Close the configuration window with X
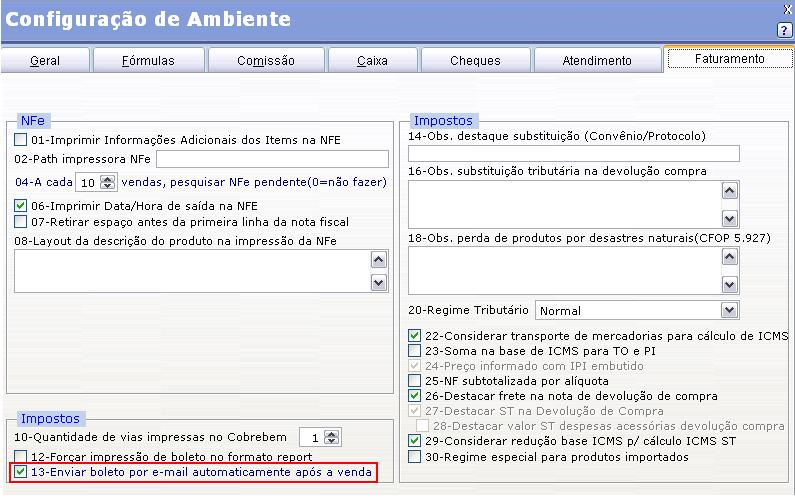This screenshot has width=795, height=498. point(785,7)
